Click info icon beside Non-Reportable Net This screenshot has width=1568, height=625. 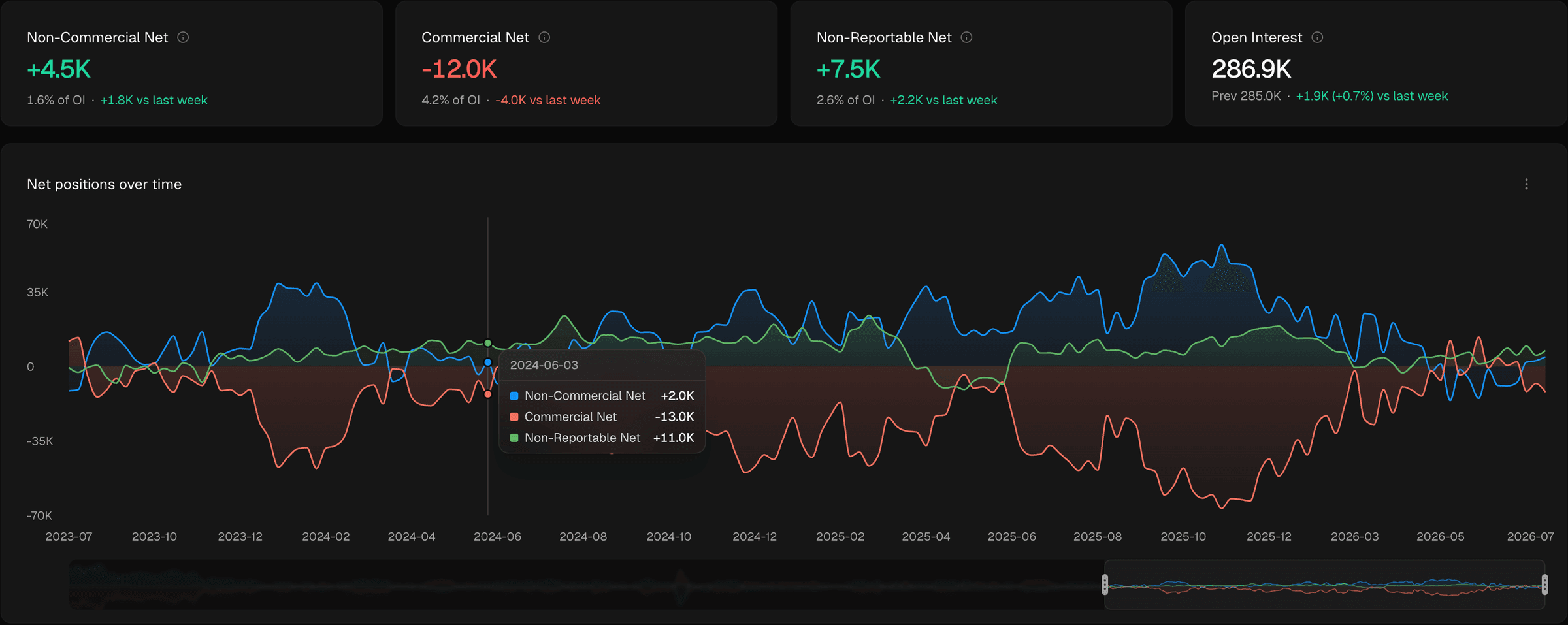pyautogui.click(x=967, y=38)
